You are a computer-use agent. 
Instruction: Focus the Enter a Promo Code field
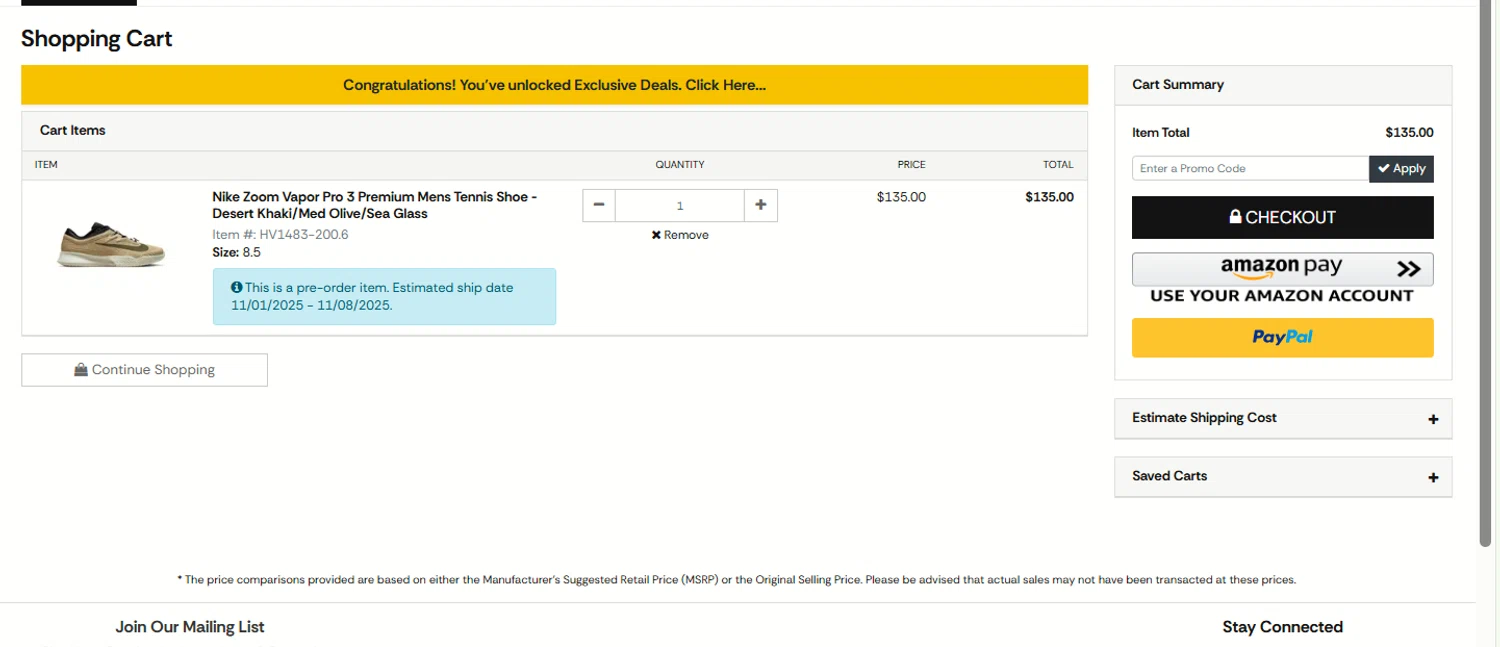[x=1250, y=169]
